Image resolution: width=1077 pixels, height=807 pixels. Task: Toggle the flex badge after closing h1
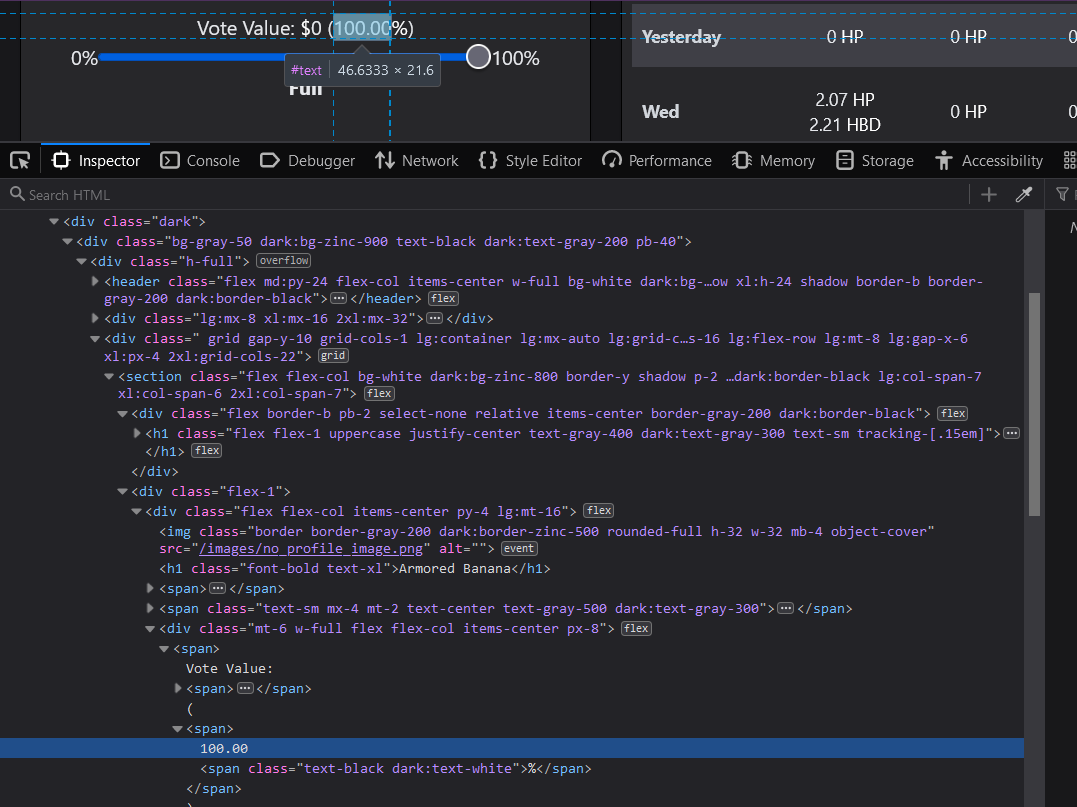(x=206, y=451)
